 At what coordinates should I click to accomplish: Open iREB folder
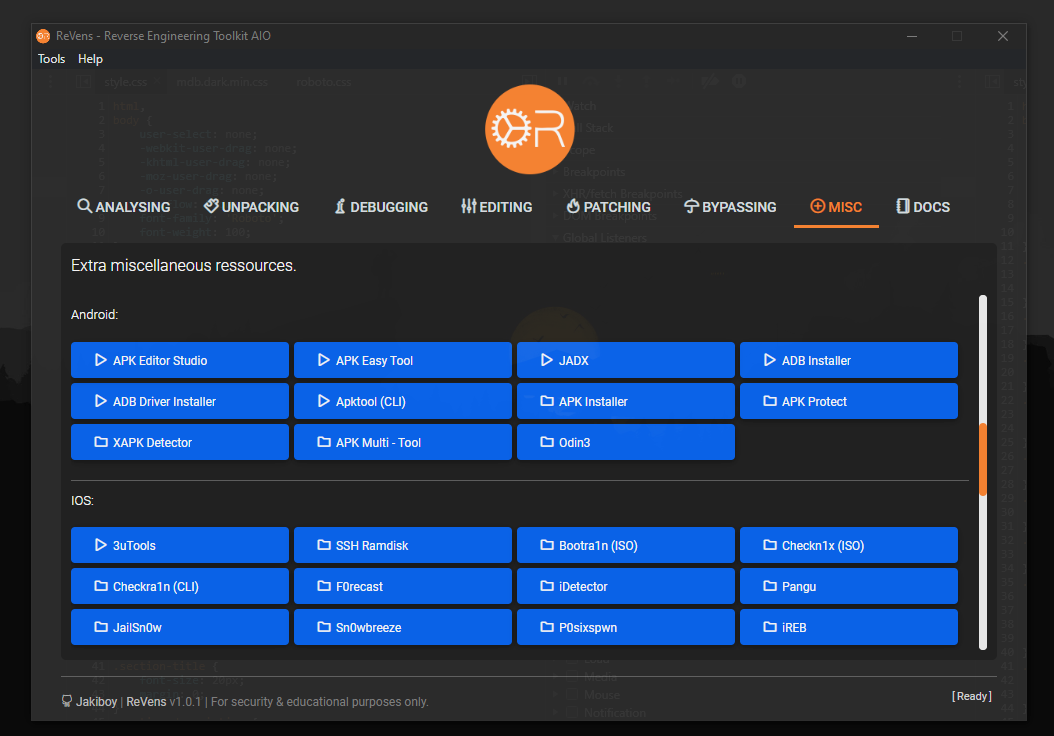849,627
